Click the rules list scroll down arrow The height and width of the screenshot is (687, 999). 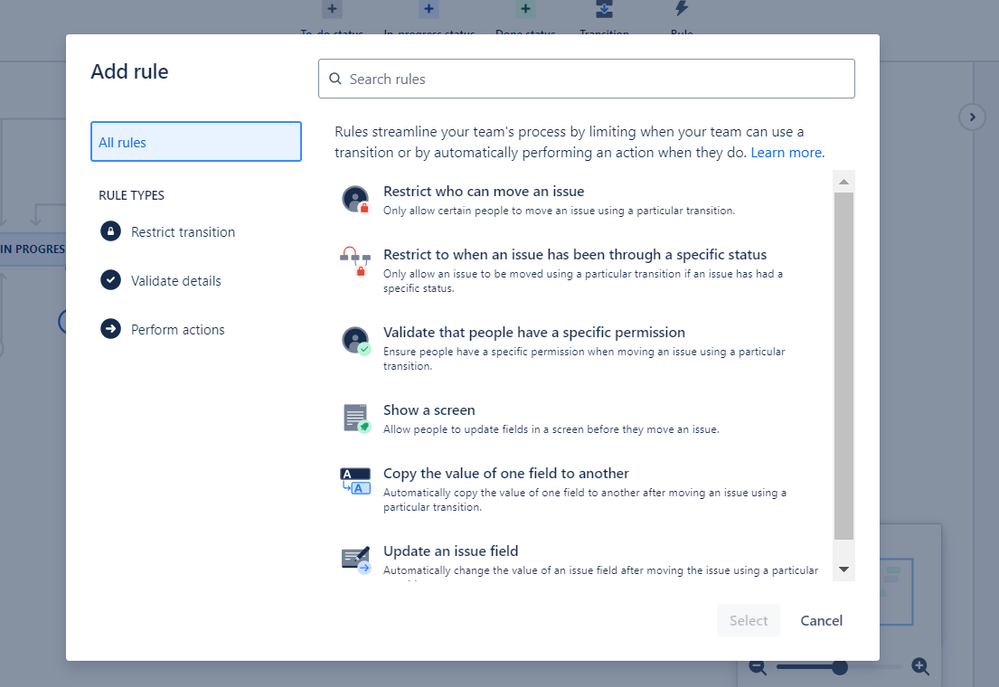844,569
